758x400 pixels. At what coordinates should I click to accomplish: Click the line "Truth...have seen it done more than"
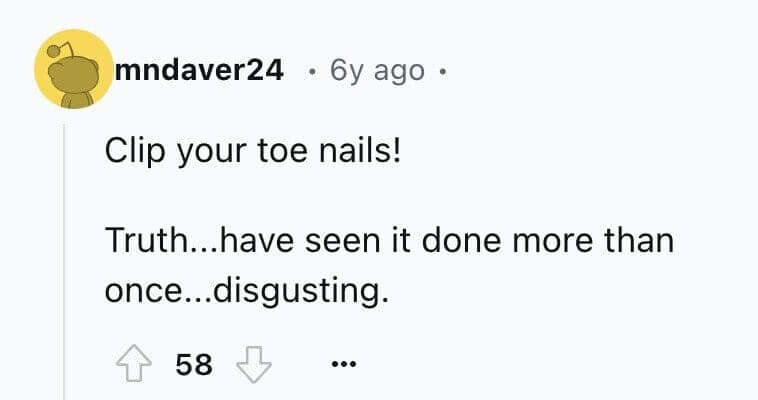tap(388, 241)
